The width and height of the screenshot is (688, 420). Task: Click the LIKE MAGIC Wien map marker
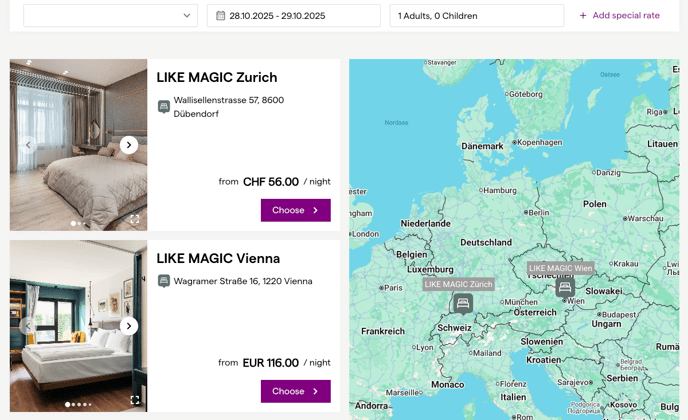pyautogui.click(x=565, y=287)
